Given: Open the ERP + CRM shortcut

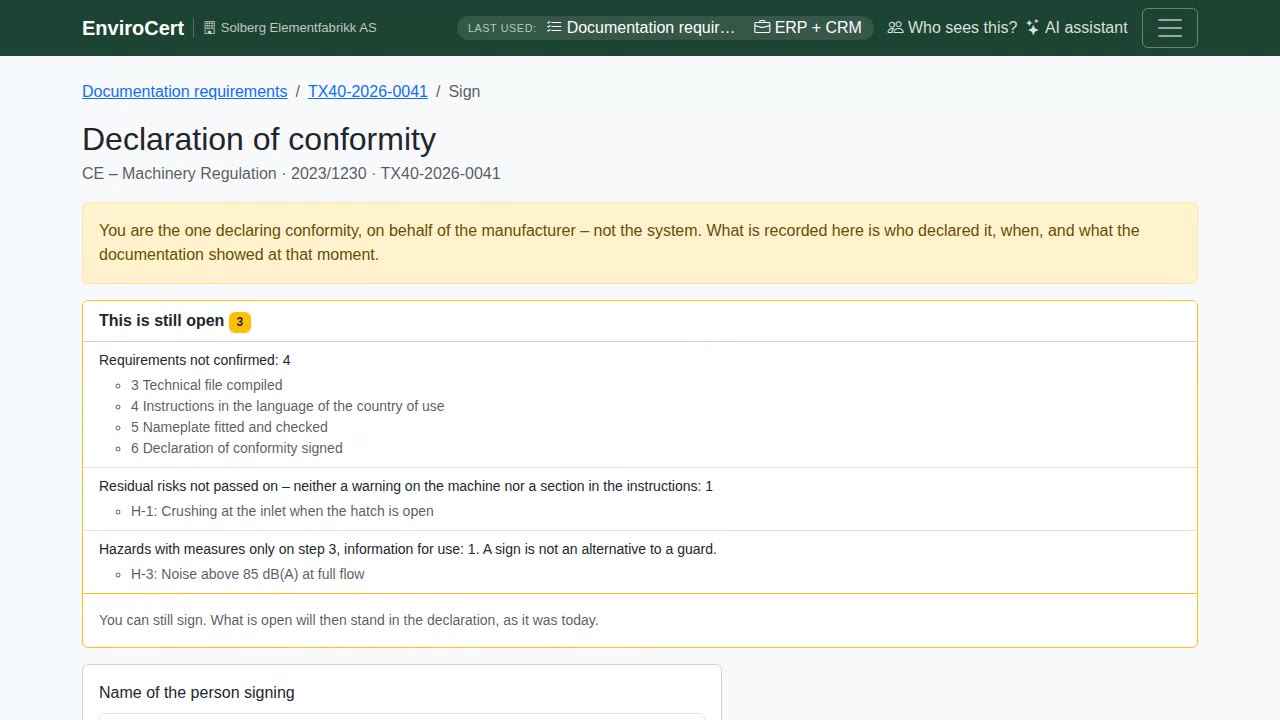Looking at the screenshot, I should click(x=808, y=27).
